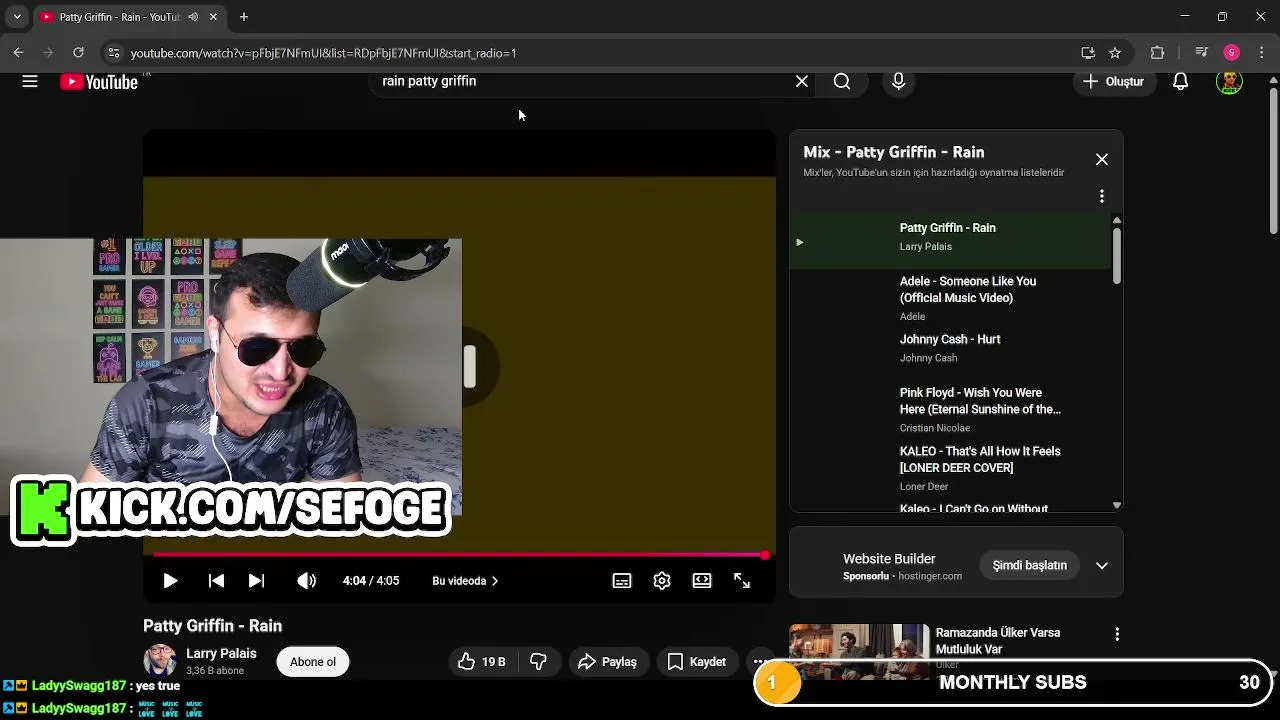Mute the video volume speaker icon

click(x=306, y=581)
